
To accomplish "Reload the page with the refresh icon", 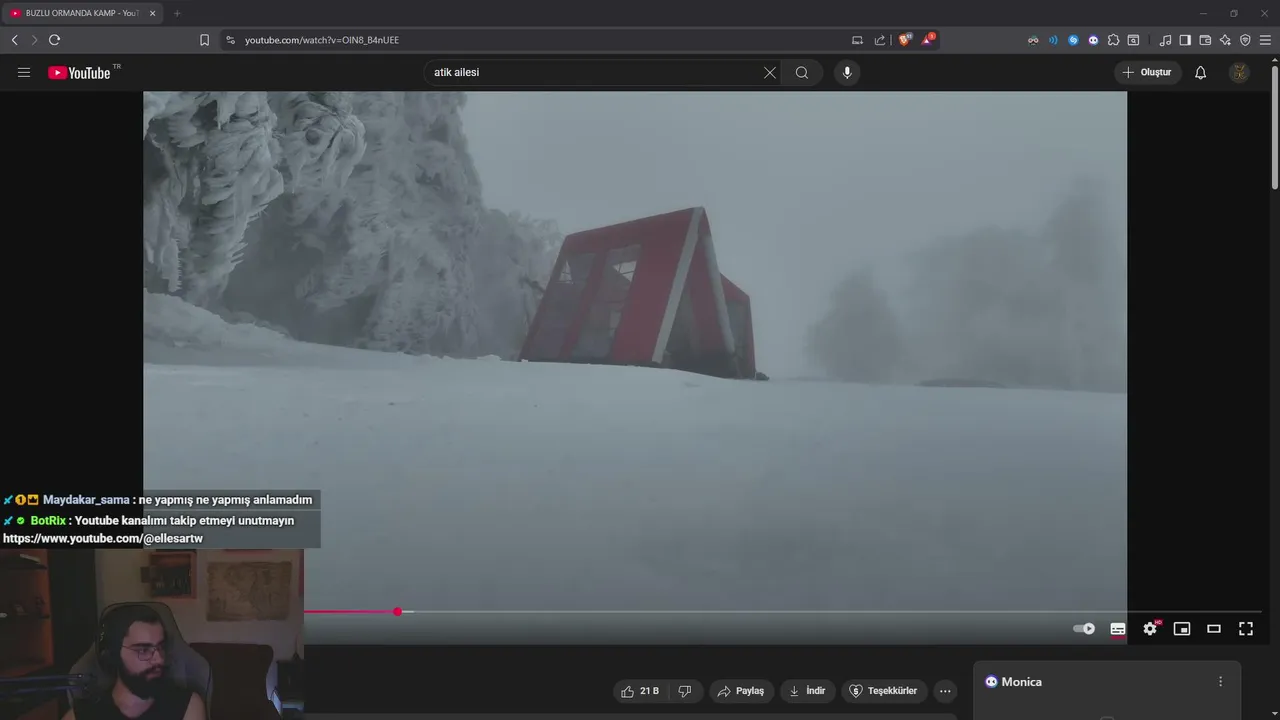I will point(54,40).
